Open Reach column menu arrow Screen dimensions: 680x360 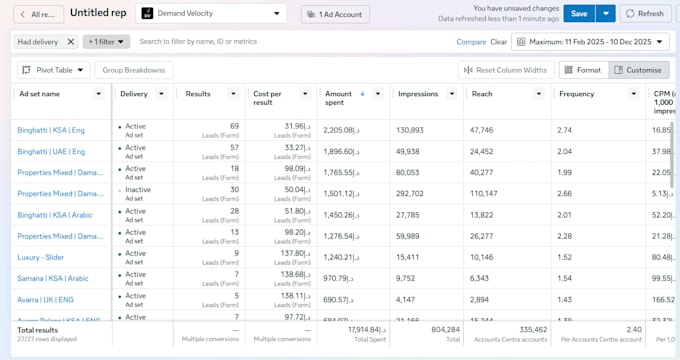click(x=539, y=94)
